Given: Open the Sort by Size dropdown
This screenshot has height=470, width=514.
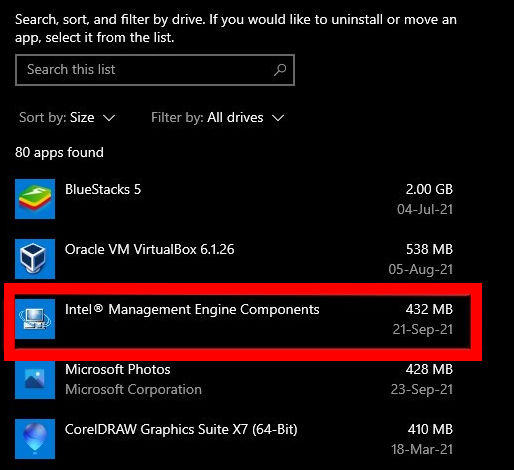Looking at the screenshot, I should (x=67, y=118).
